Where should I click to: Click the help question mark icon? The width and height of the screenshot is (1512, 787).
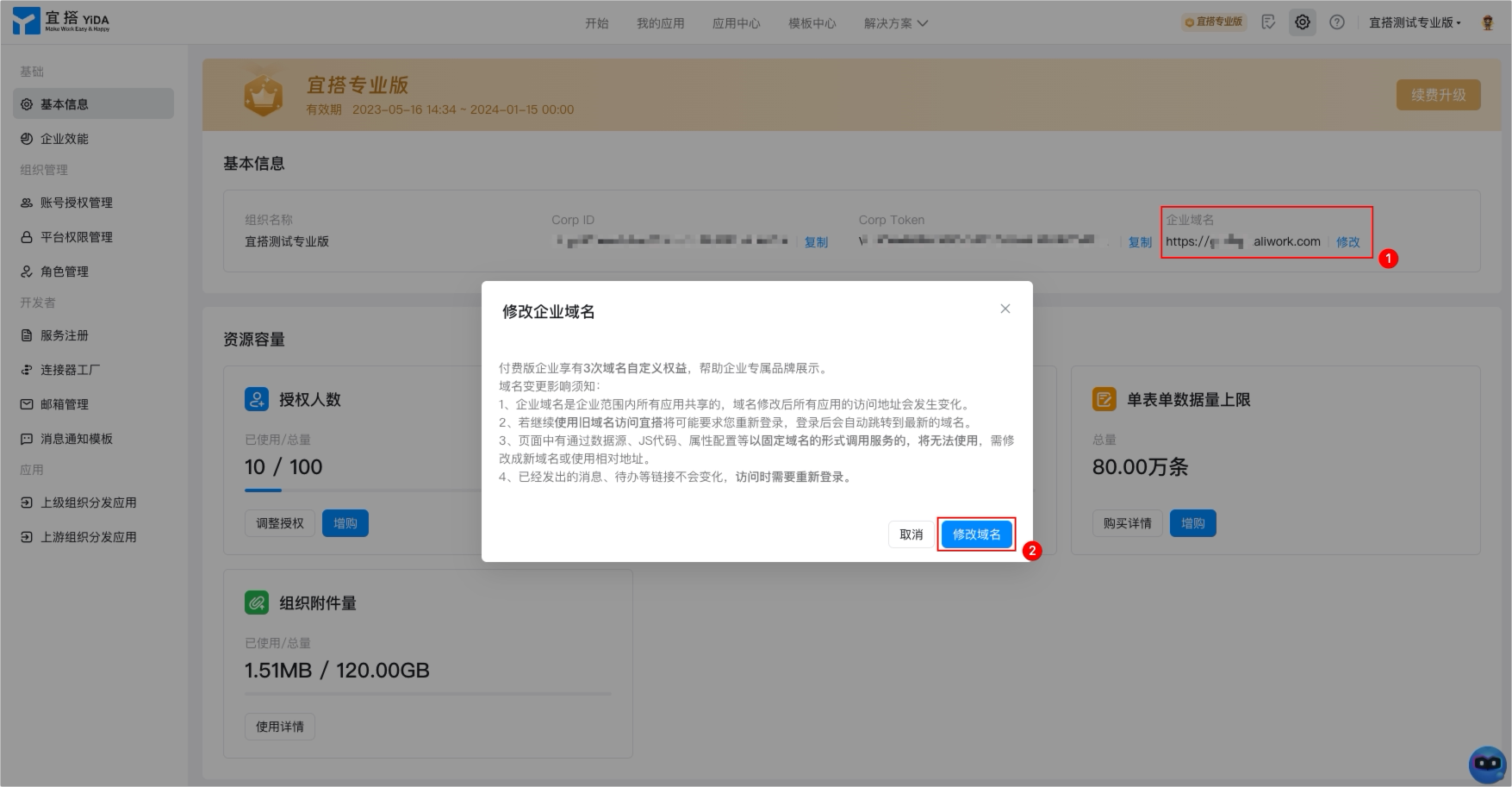1336,22
